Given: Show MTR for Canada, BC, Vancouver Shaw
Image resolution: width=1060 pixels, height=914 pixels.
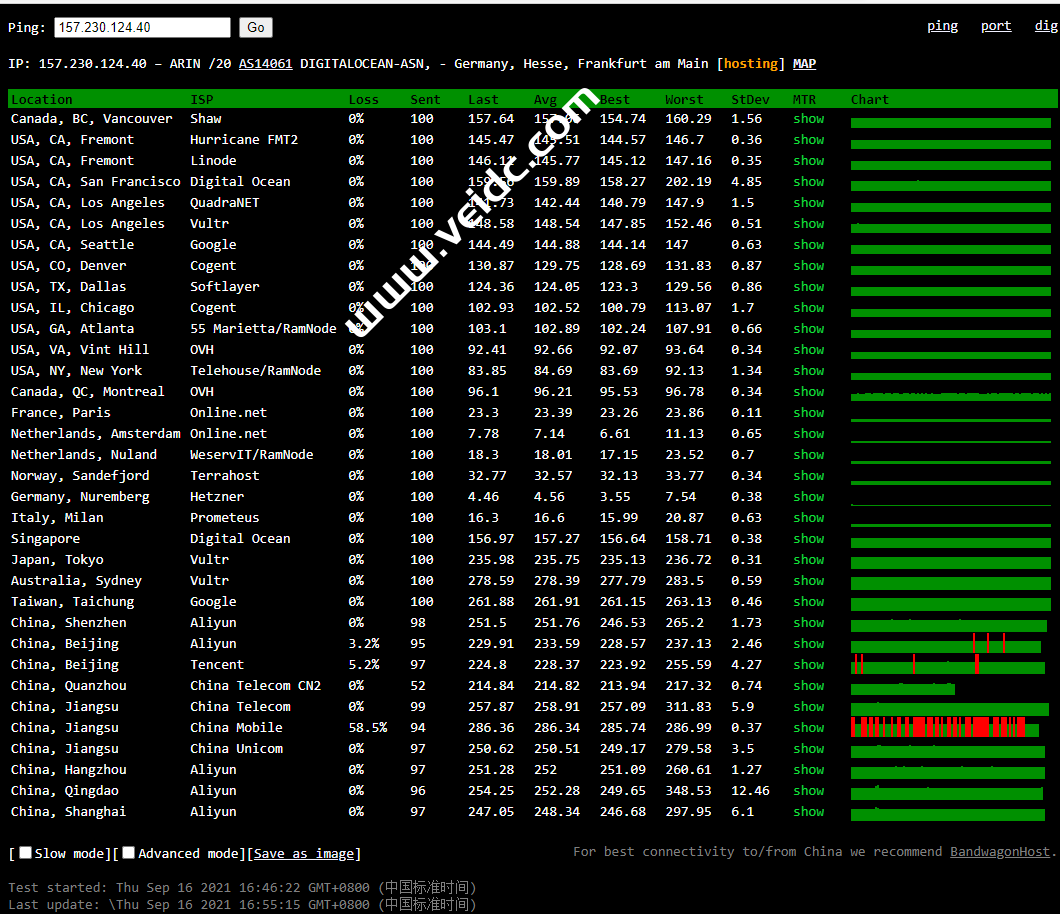Looking at the screenshot, I should 809,118.
